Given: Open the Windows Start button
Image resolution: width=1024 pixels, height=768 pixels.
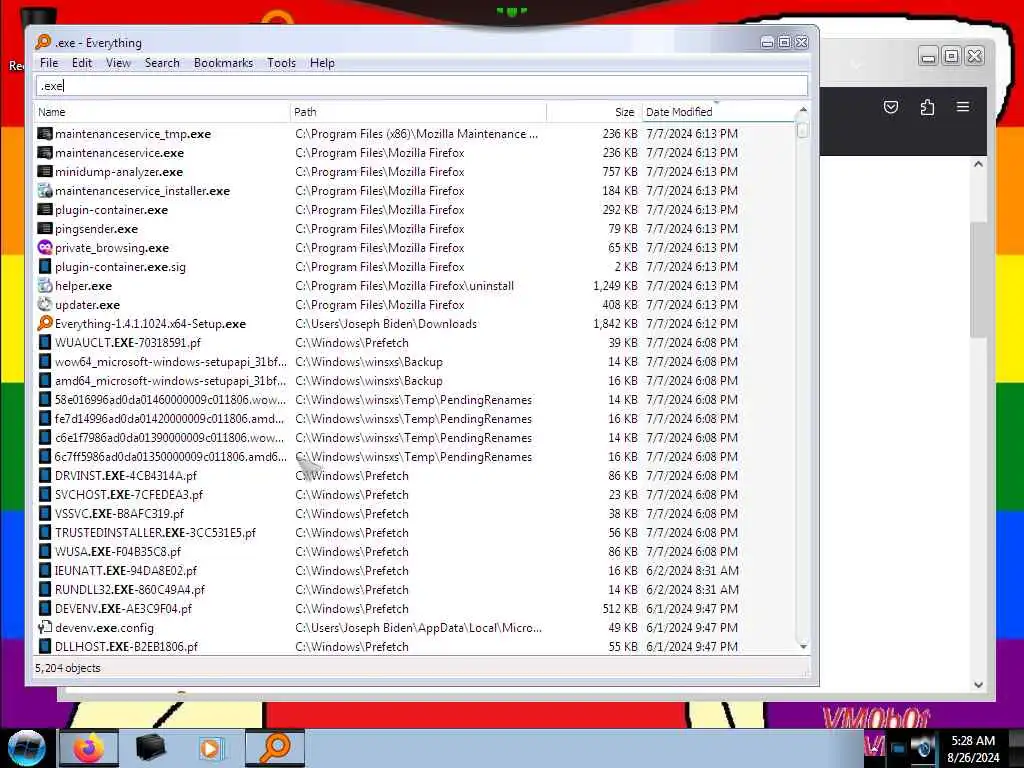Looking at the screenshot, I should pos(27,748).
